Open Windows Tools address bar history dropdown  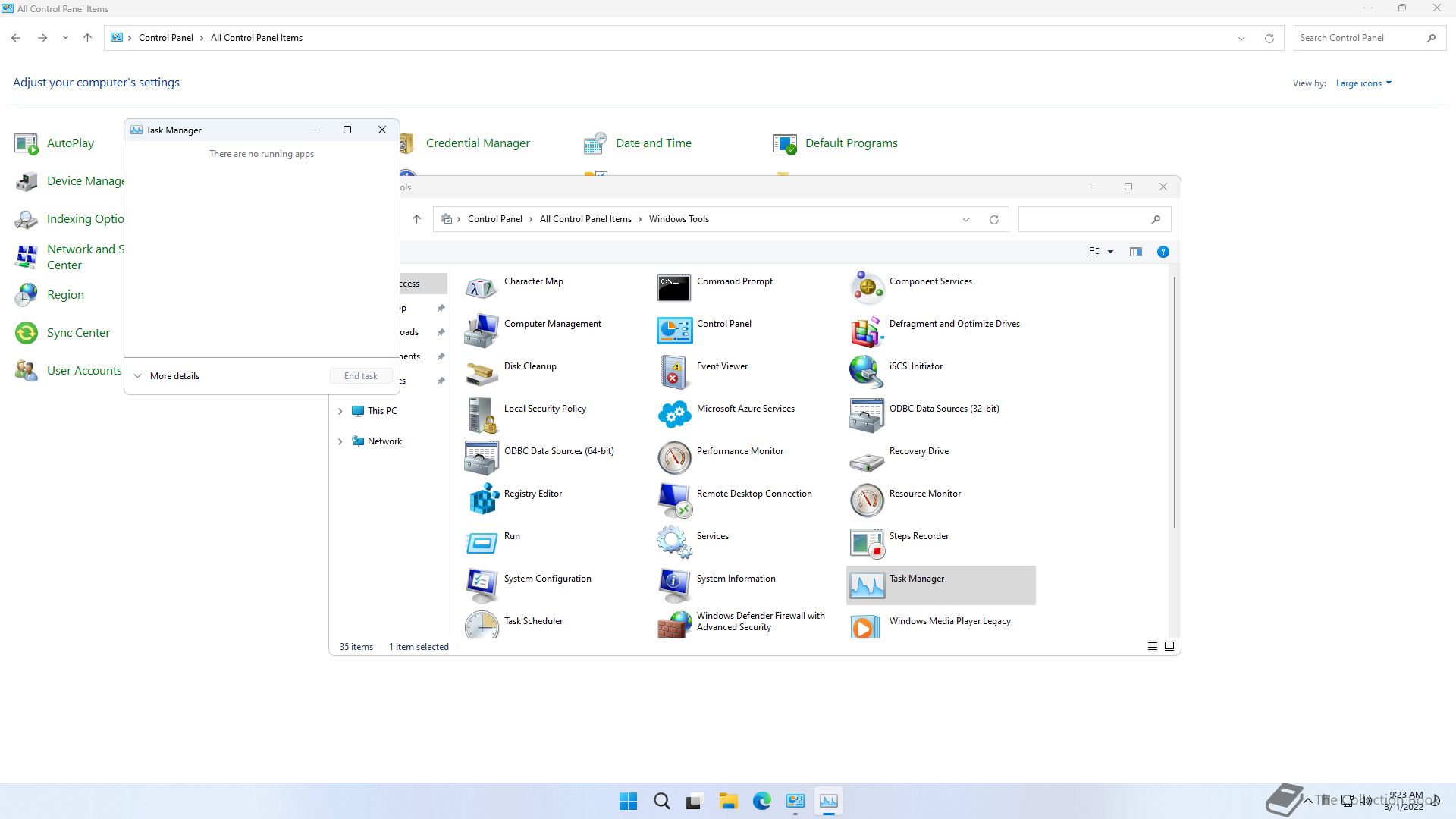(965, 220)
